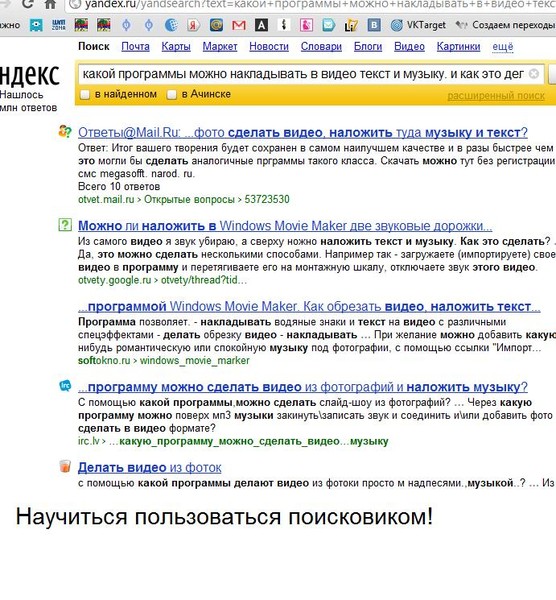Open the Создаем переходы bookmark
The image size is (556, 600).
click(x=505, y=25)
